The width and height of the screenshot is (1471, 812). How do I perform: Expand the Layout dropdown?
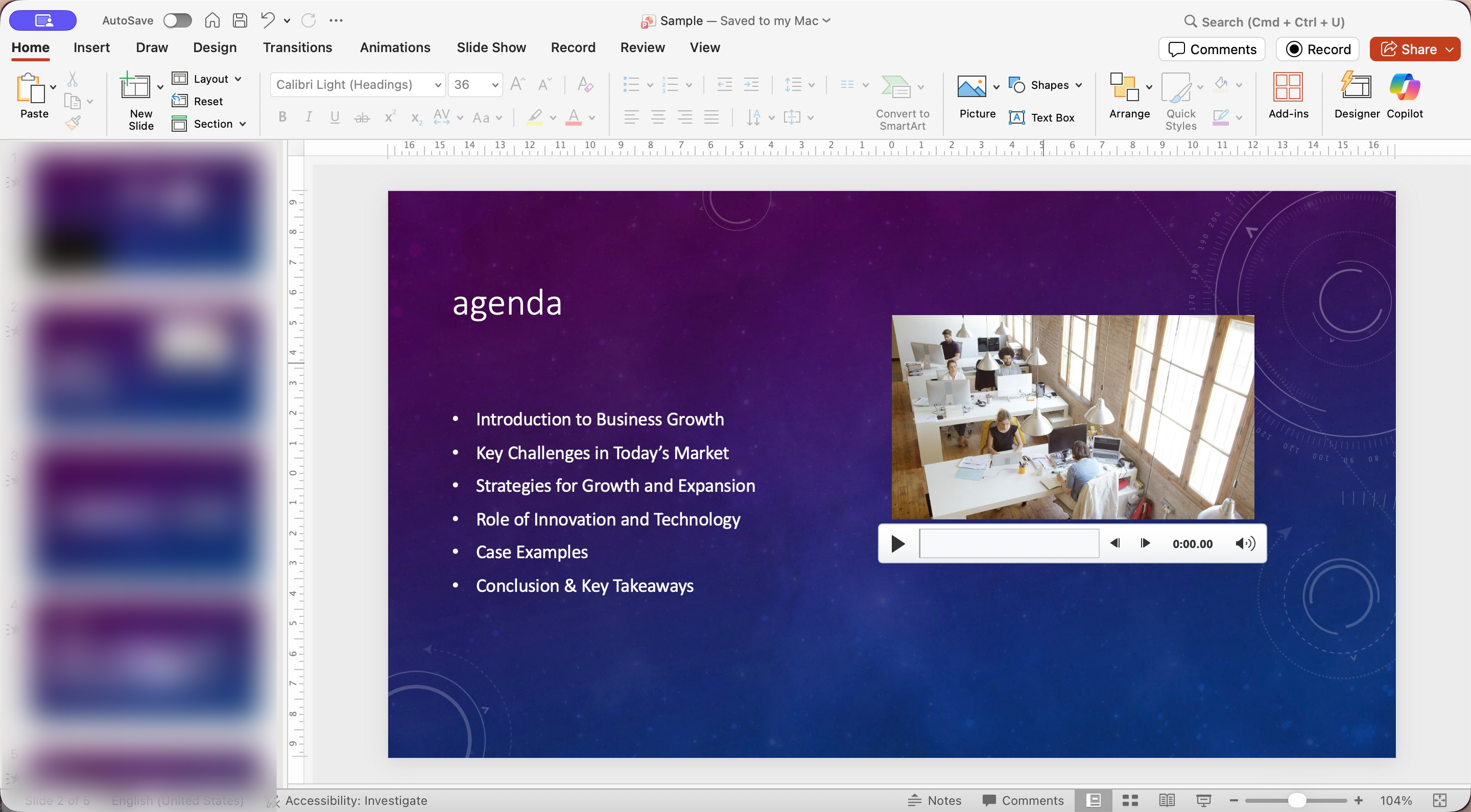click(238, 79)
